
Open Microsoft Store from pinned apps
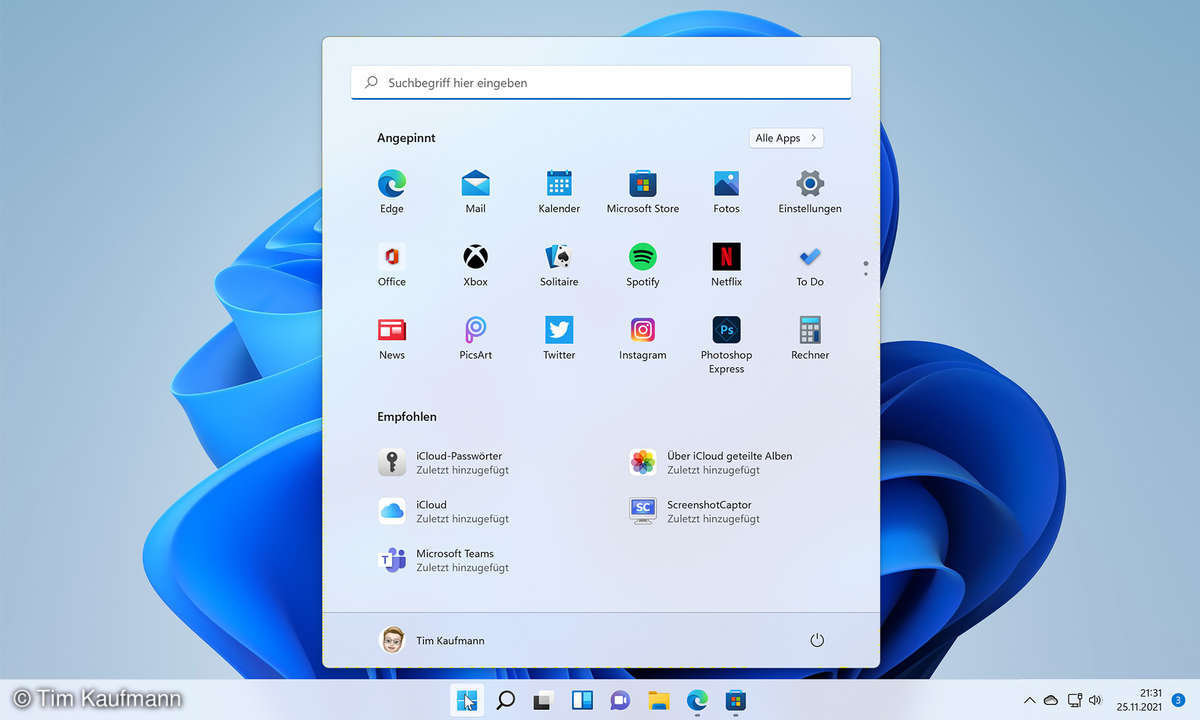pyautogui.click(x=643, y=192)
